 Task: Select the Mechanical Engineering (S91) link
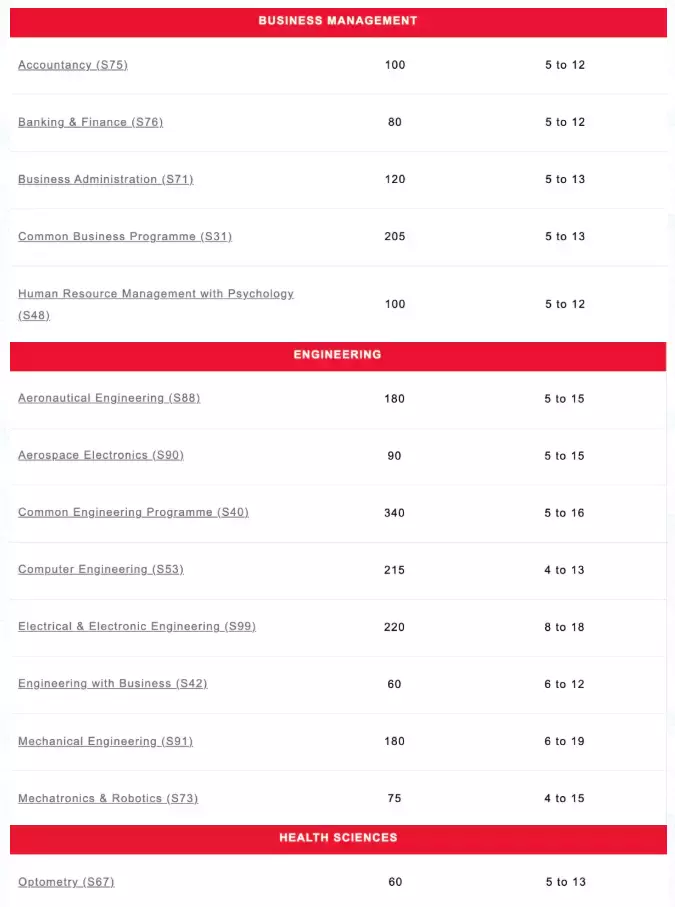pyautogui.click(x=105, y=741)
